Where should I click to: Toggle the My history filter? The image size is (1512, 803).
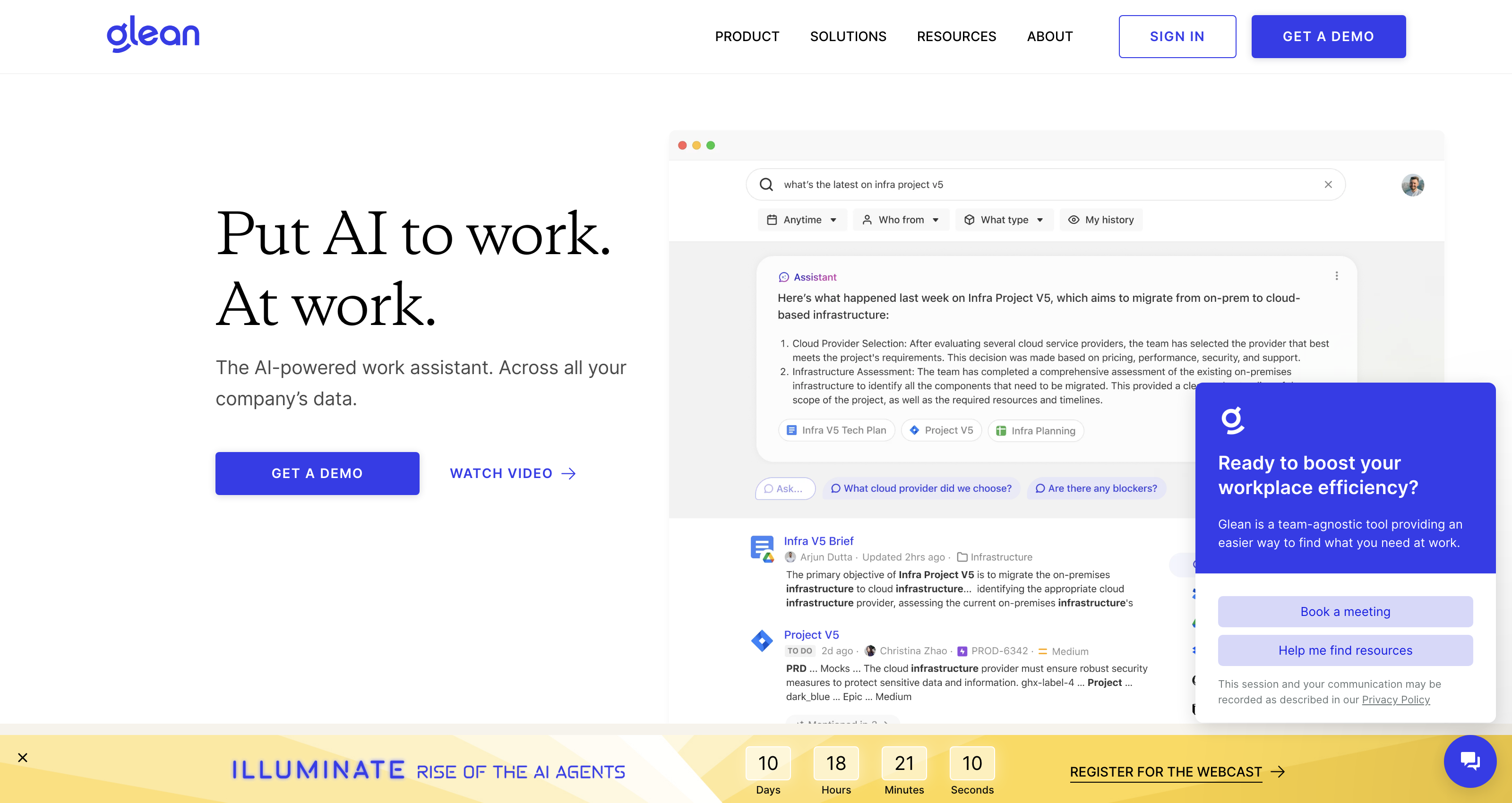click(x=1100, y=220)
